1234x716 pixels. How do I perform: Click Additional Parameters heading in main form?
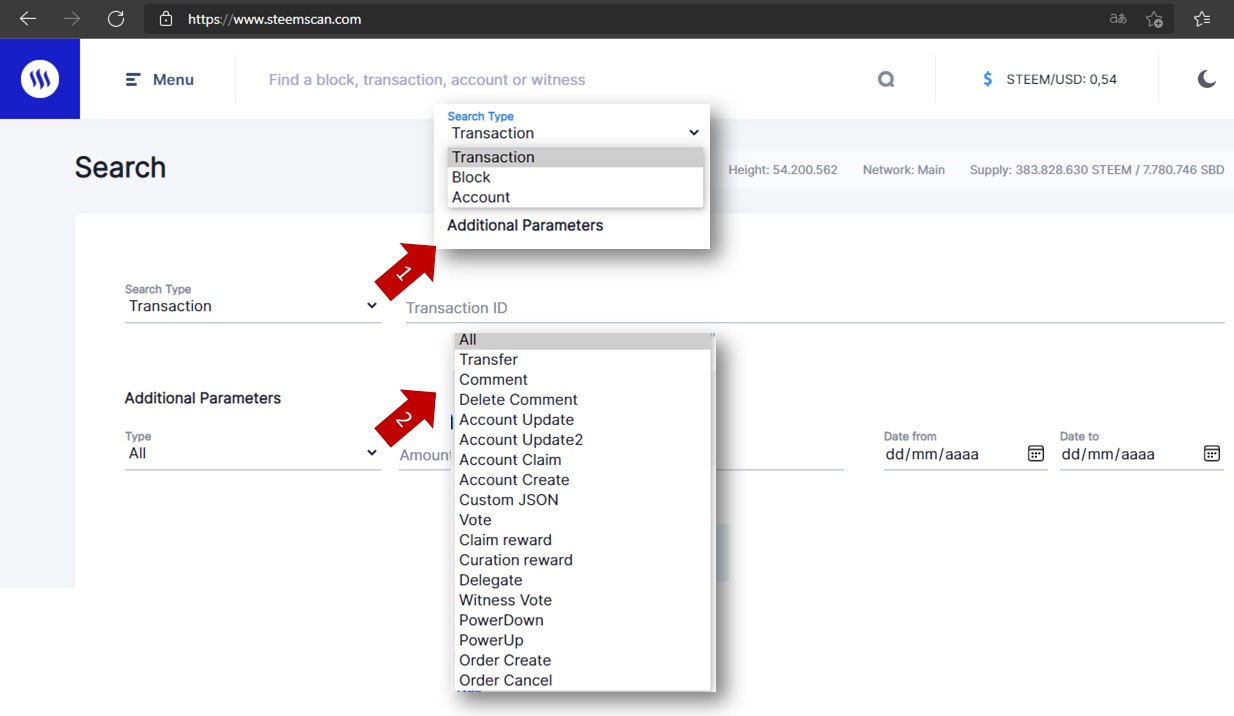(203, 398)
